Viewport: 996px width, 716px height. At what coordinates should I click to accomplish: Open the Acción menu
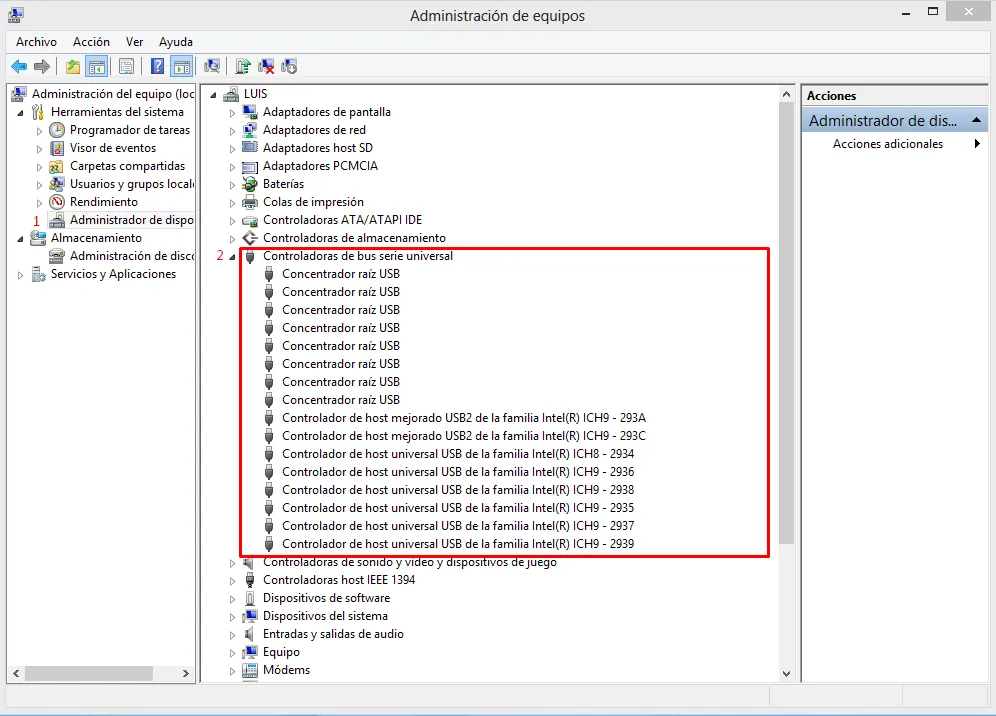click(x=91, y=42)
